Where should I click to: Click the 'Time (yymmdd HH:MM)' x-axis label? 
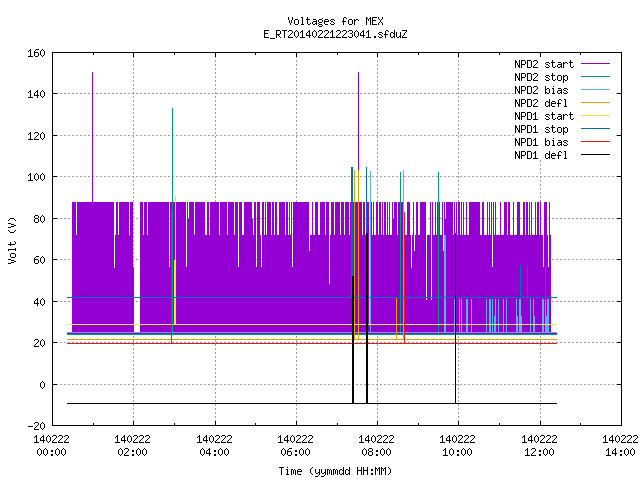[335, 471]
